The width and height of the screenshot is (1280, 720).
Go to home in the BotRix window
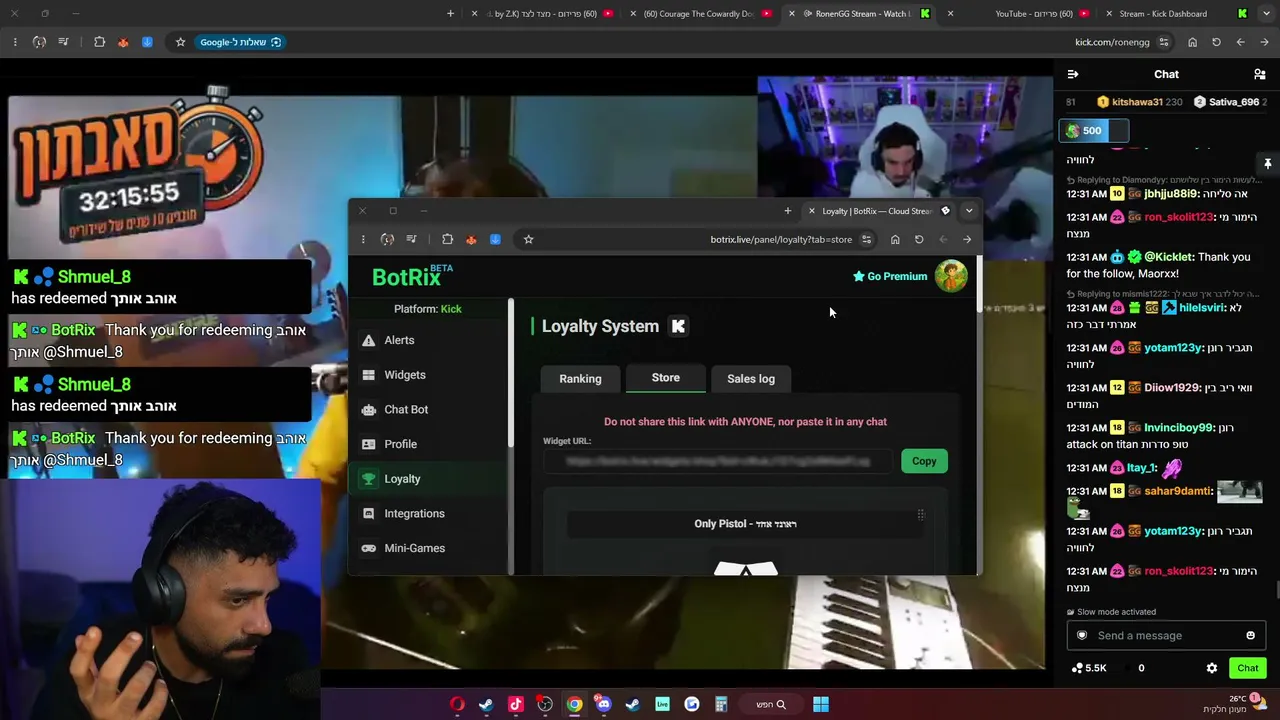(x=895, y=239)
